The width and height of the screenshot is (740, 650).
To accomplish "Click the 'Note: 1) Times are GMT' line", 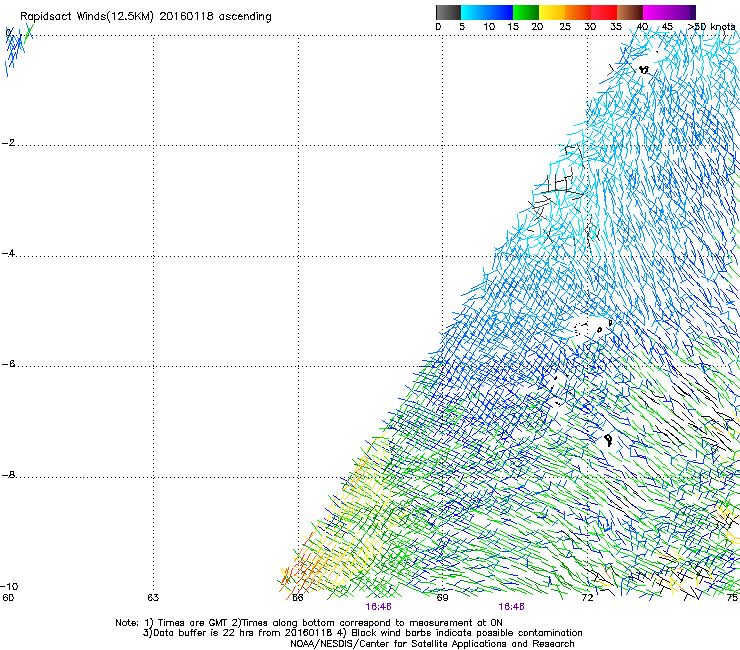I will 309,623.
